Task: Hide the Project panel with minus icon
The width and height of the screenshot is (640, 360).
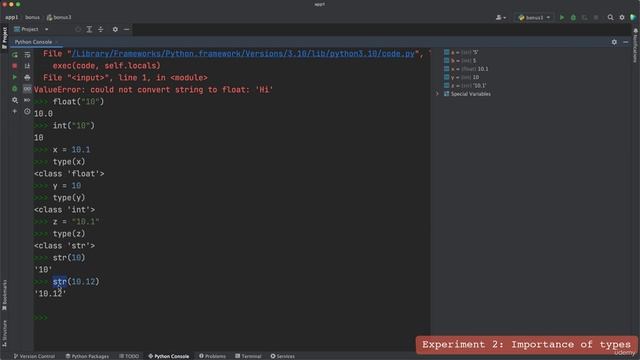Action: pyautogui.click(x=127, y=29)
